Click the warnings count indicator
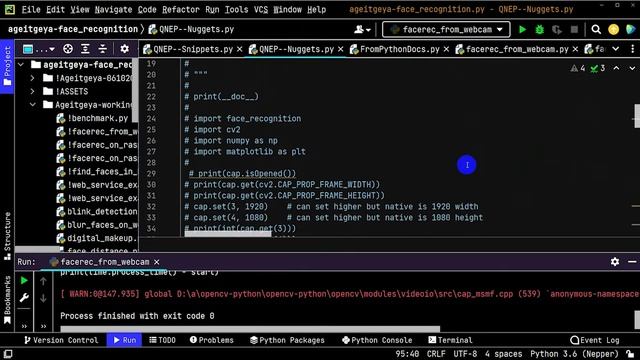 click(578, 68)
